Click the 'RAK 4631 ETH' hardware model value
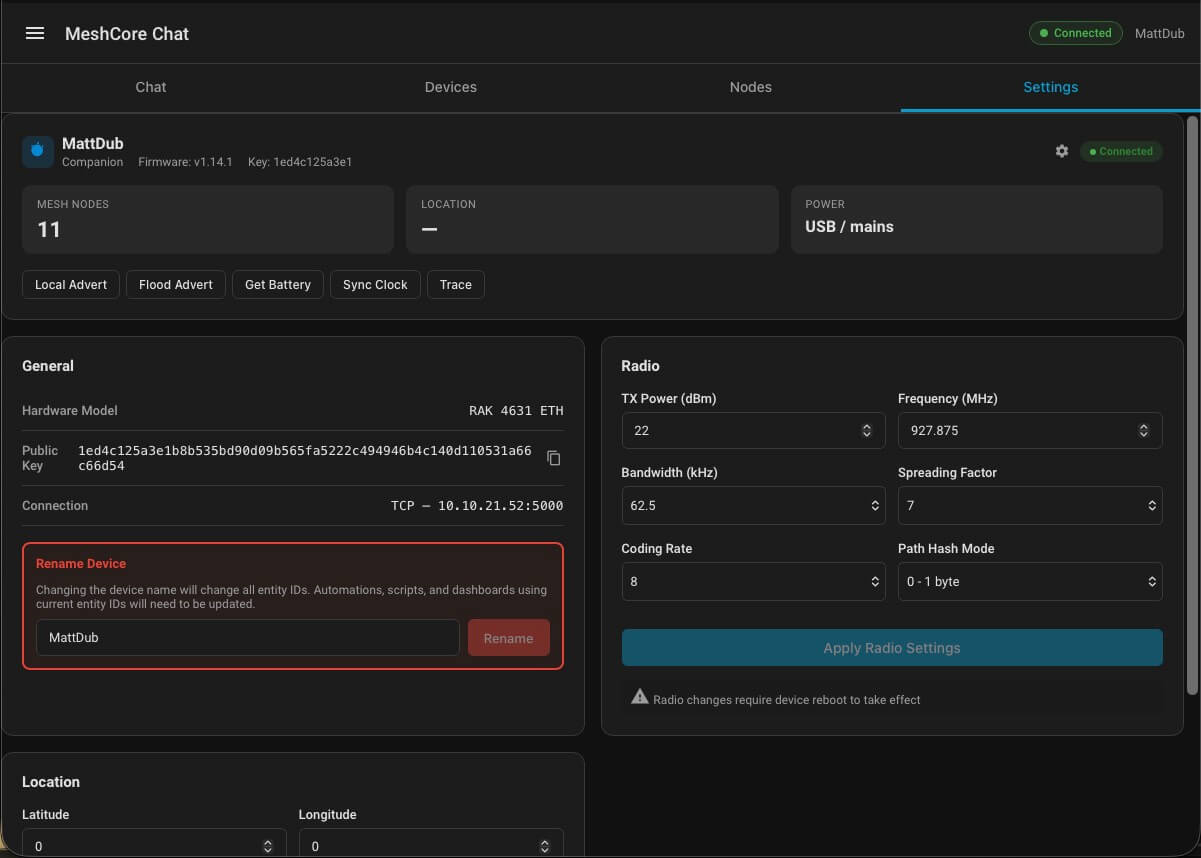The height and width of the screenshot is (858, 1201). coord(516,411)
